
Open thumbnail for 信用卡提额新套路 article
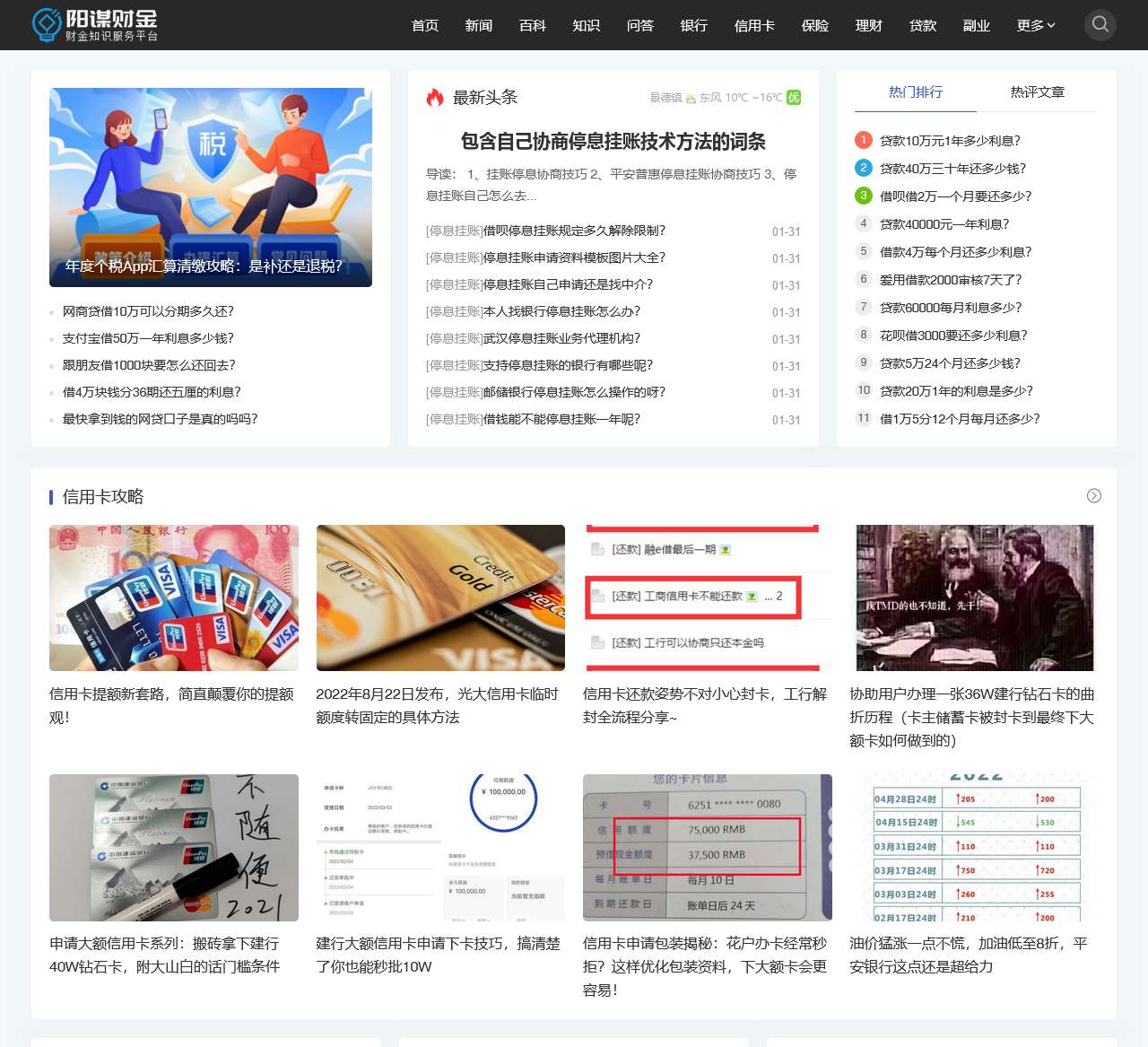(x=174, y=598)
